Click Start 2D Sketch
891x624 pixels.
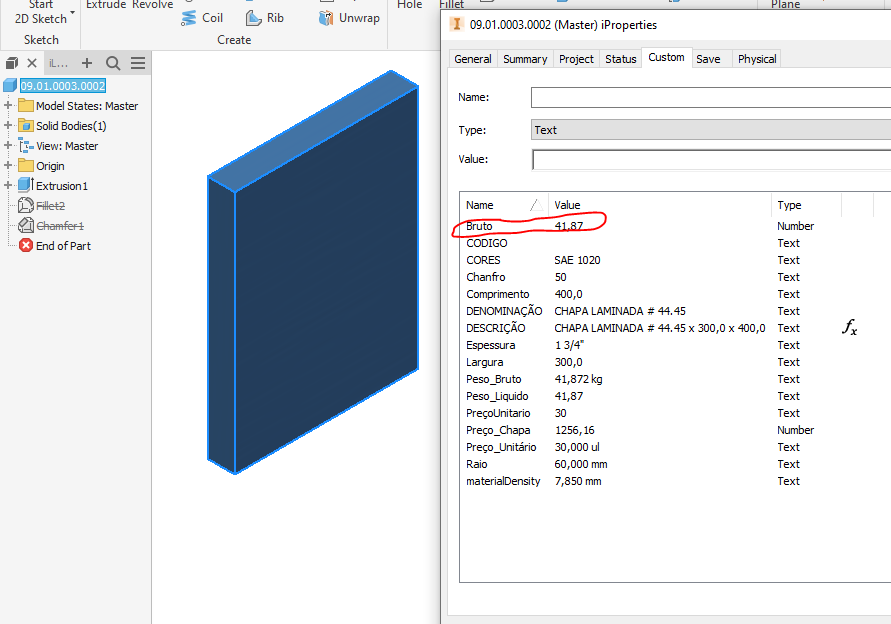(40, 11)
